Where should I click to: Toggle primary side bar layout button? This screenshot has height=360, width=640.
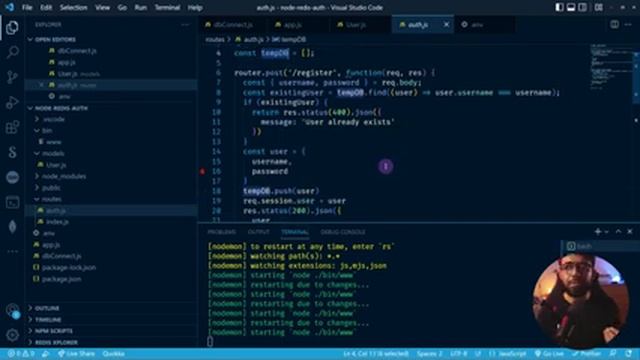[559, 7]
